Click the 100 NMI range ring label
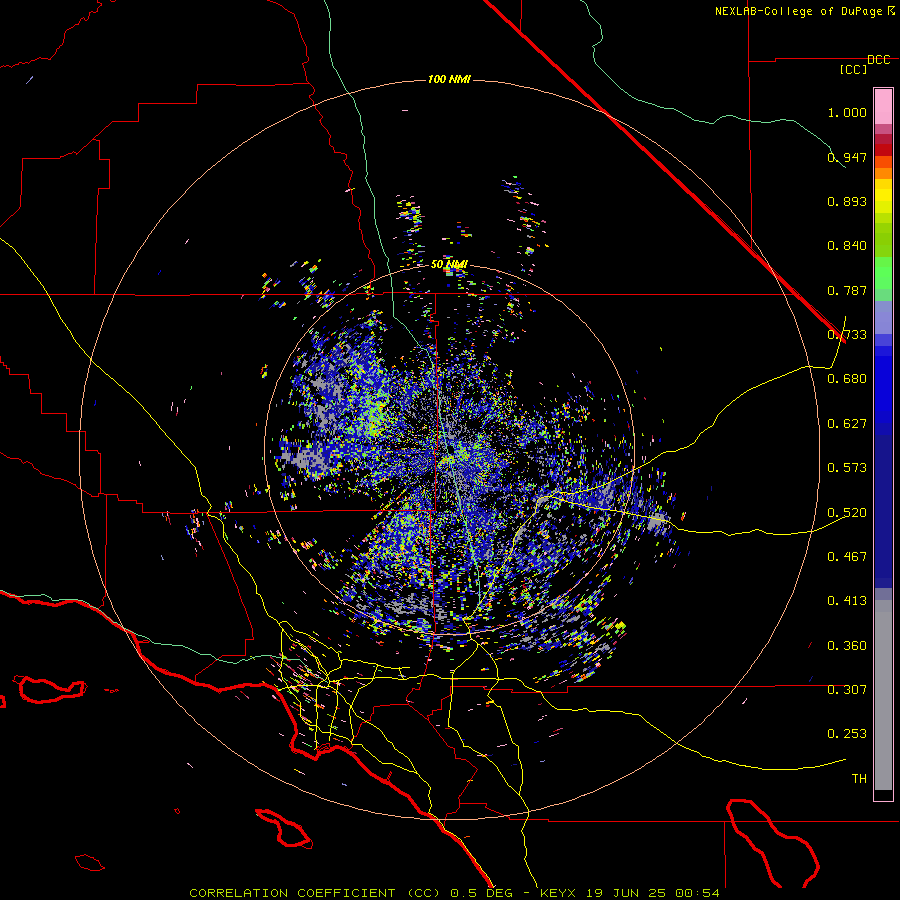The height and width of the screenshot is (900, 900). point(449,79)
